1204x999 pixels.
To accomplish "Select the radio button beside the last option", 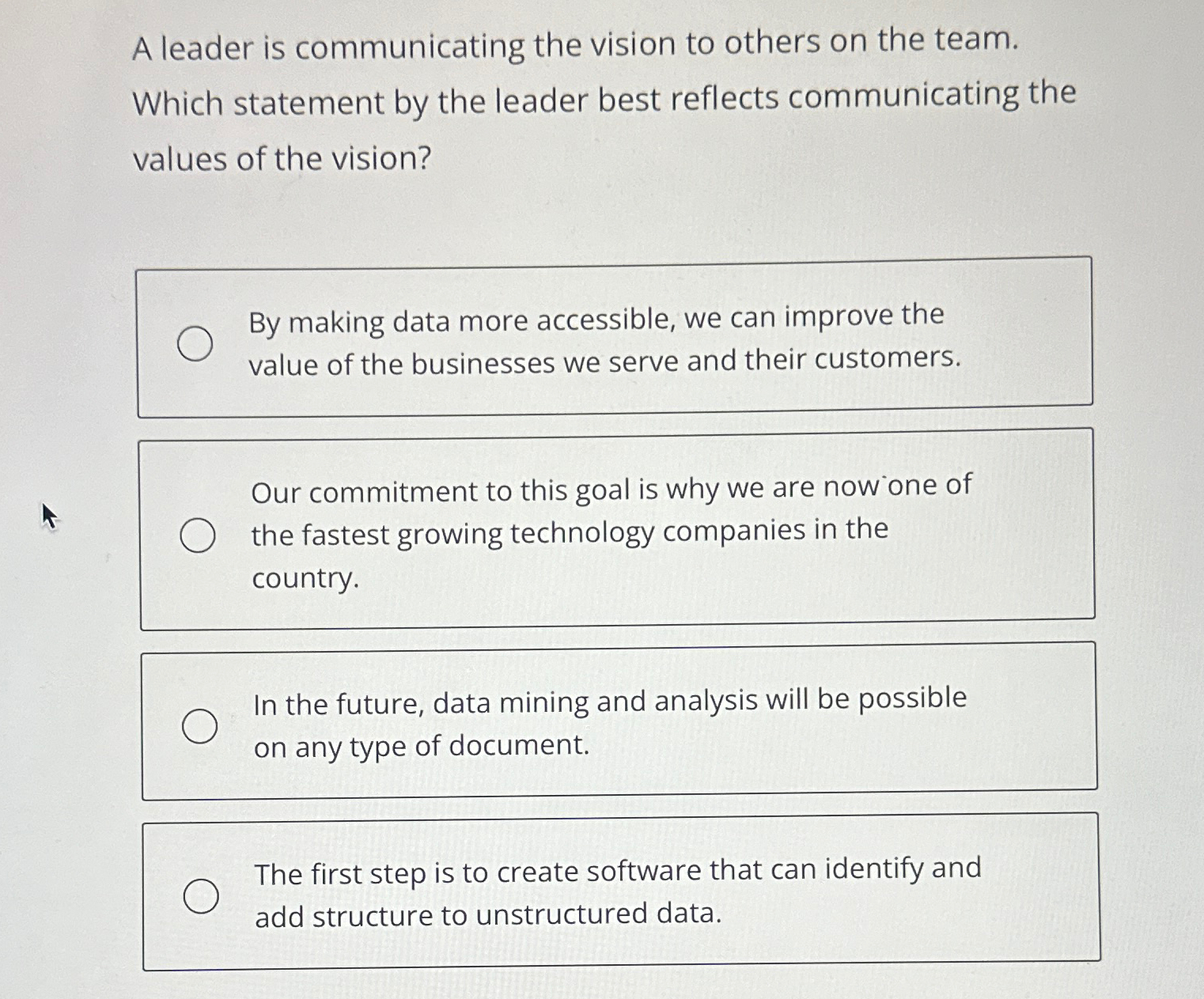I will (x=202, y=897).
